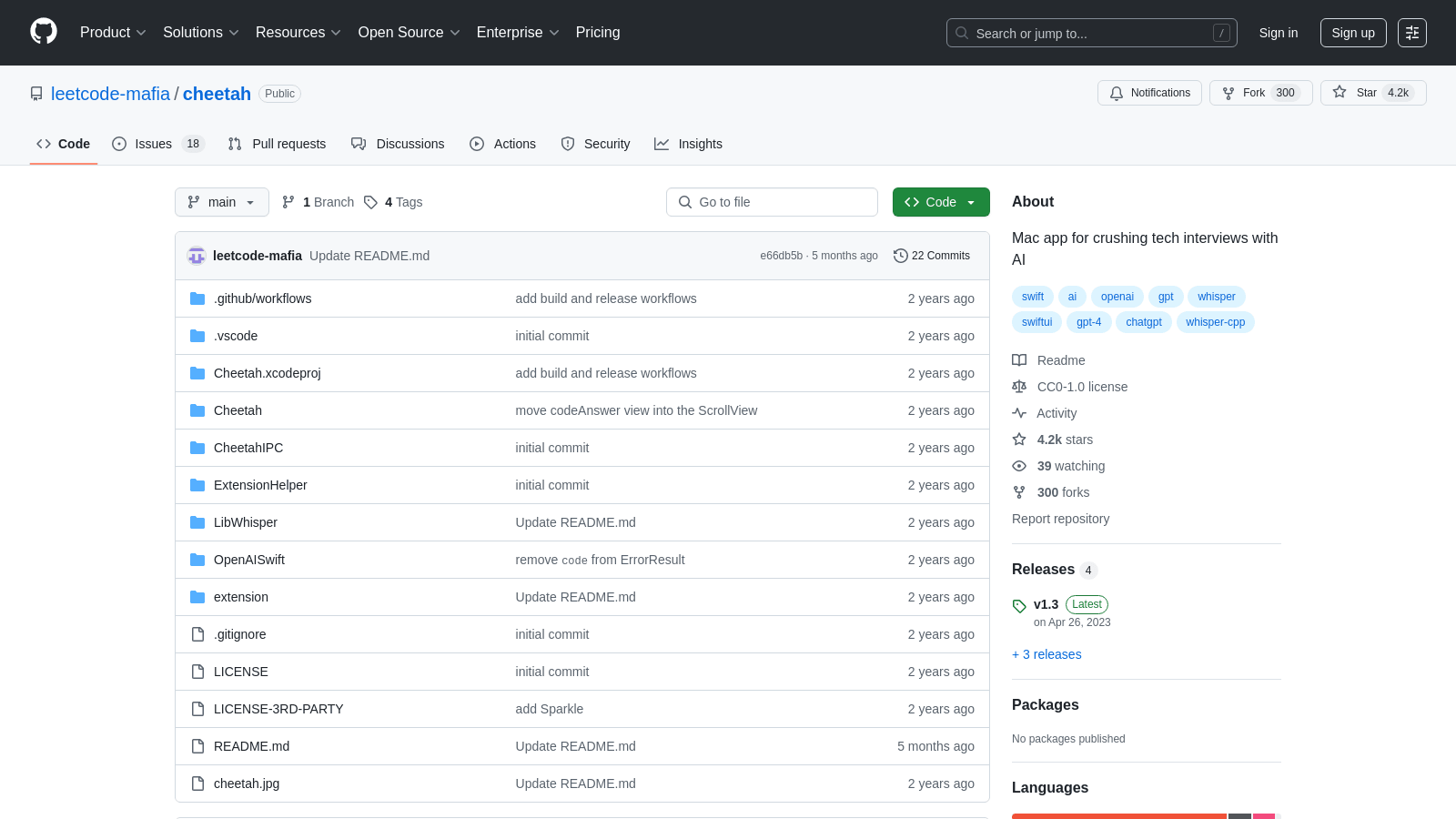Switch to the Security tab
Viewport: 1456px width, 819px height.
point(595,144)
